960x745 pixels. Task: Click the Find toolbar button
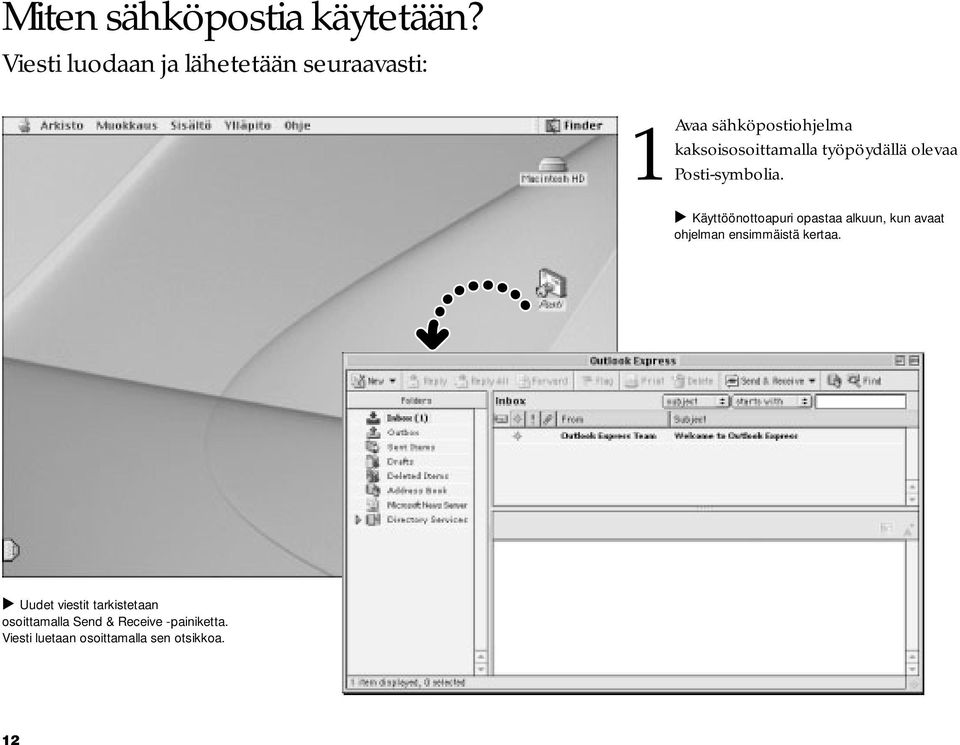coord(864,381)
